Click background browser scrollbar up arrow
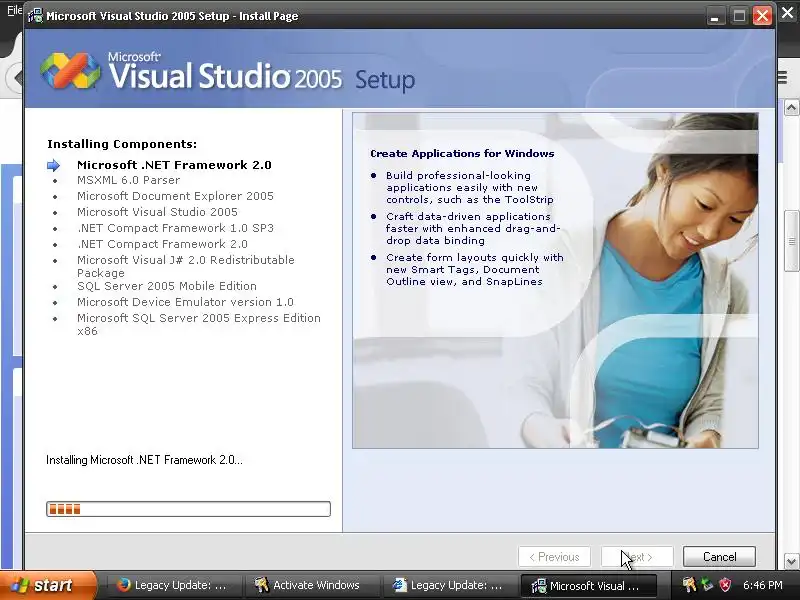The height and width of the screenshot is (600, 800). (791, 108)
